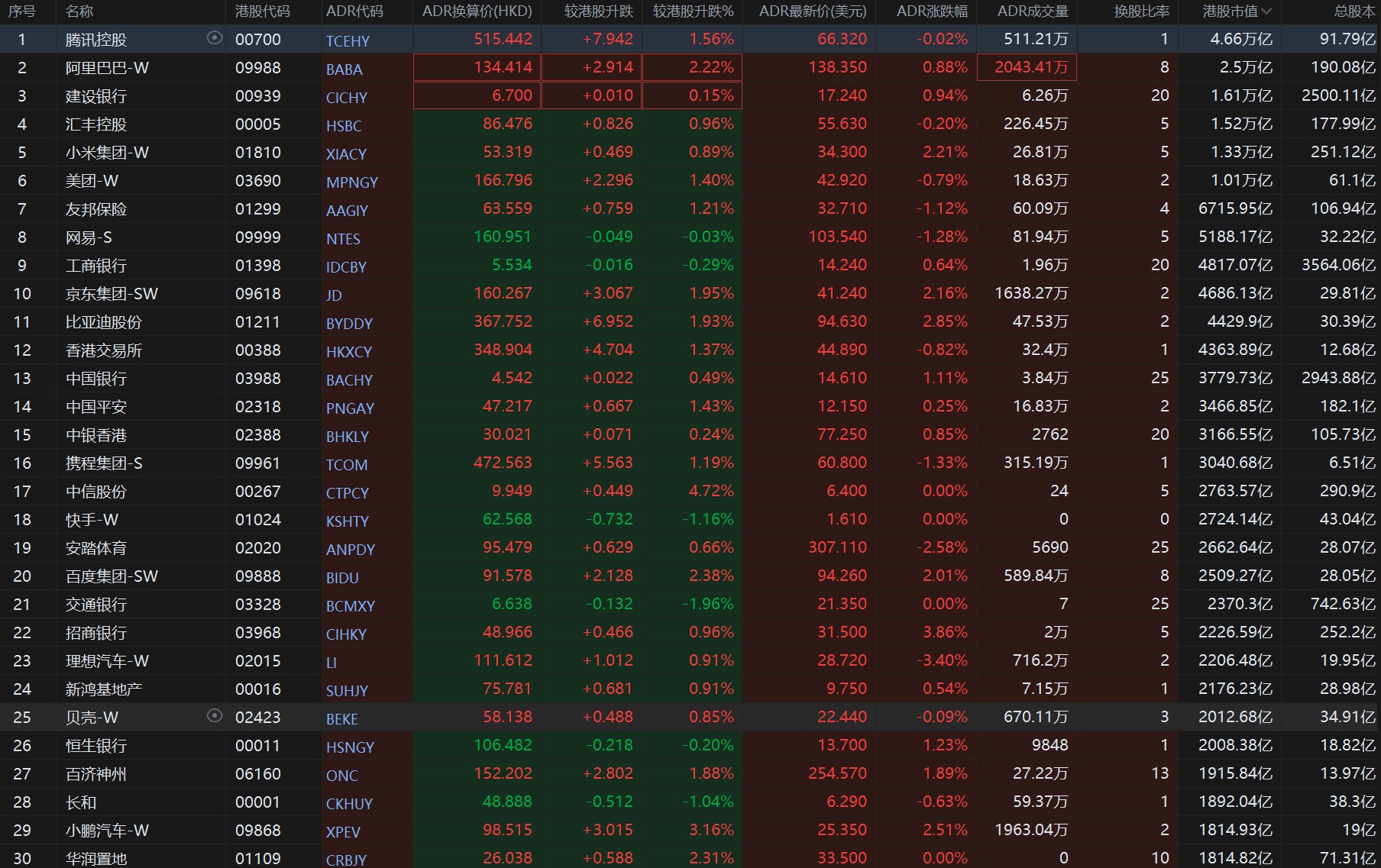
Task: Select the 建设银行 stock name
Action: tap(96, 96)
